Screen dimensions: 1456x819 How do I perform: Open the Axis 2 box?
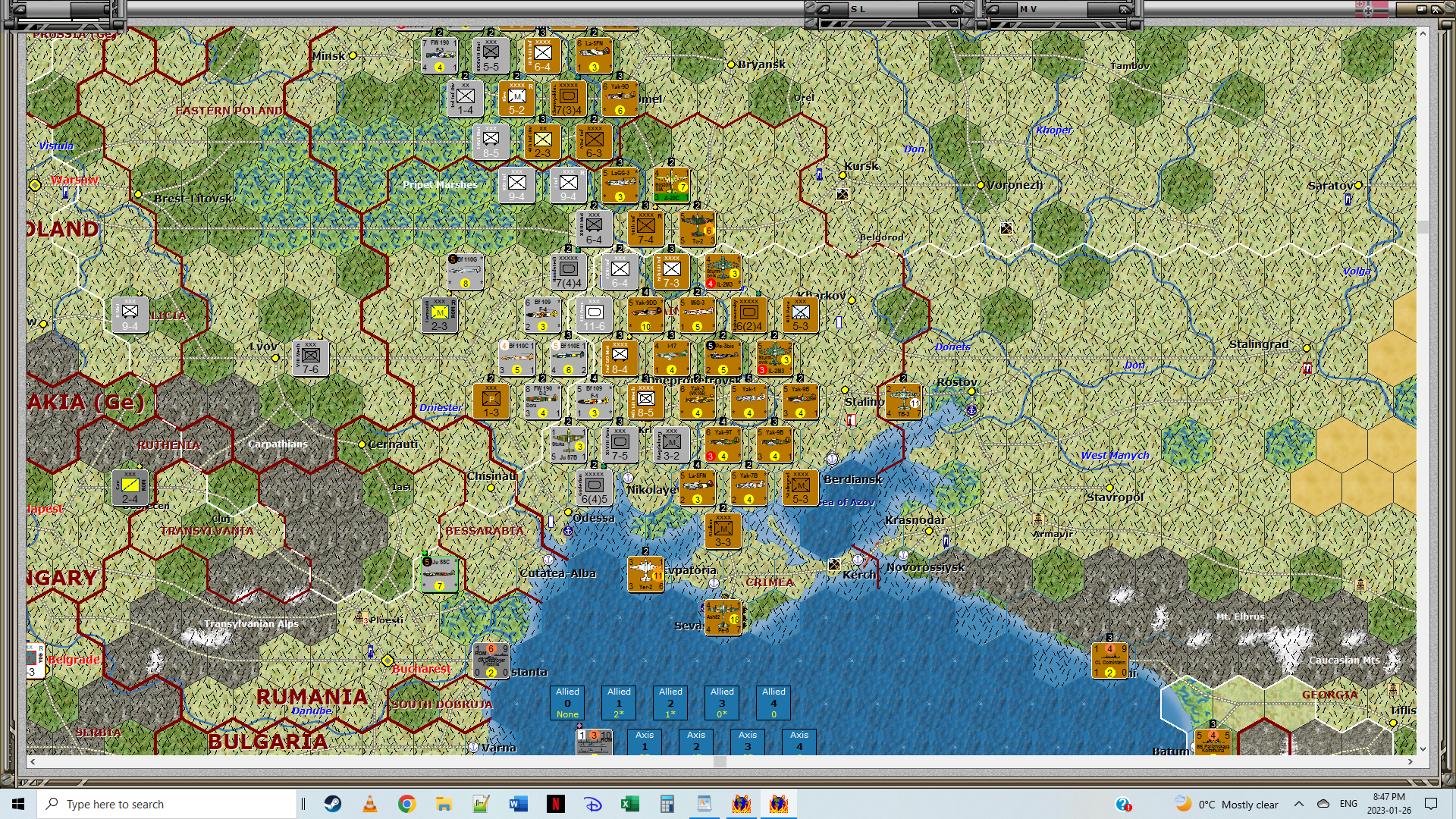click(x=696, y=742)
